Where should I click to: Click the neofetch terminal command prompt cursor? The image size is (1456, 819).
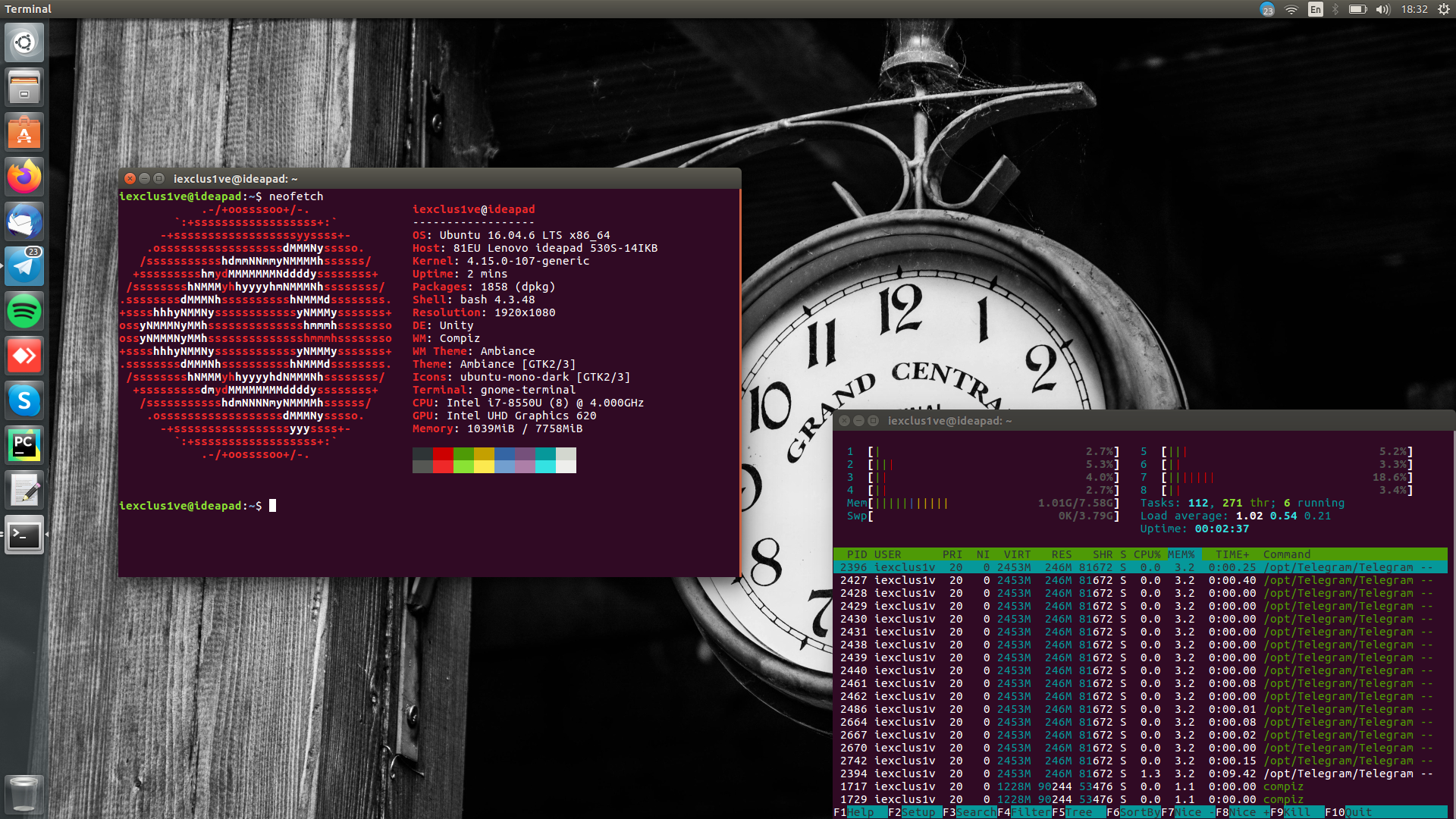(x=272, y=506)
